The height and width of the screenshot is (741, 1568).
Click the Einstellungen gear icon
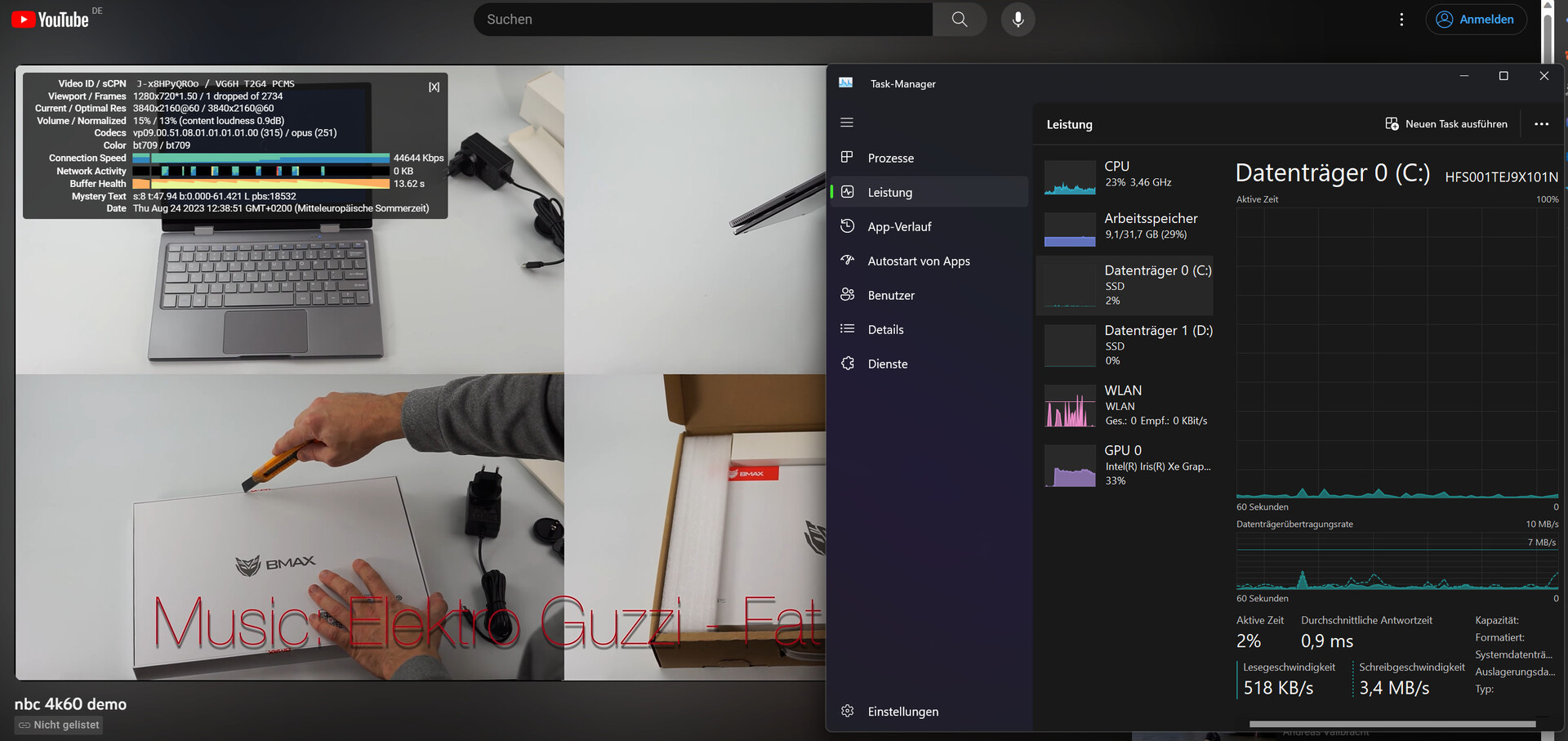(847, 711)
